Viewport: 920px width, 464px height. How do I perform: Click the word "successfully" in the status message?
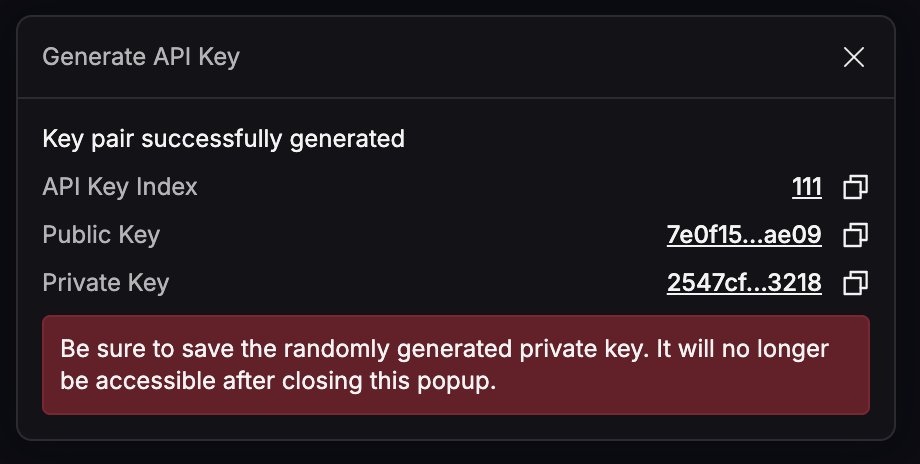tap(212, 139)
